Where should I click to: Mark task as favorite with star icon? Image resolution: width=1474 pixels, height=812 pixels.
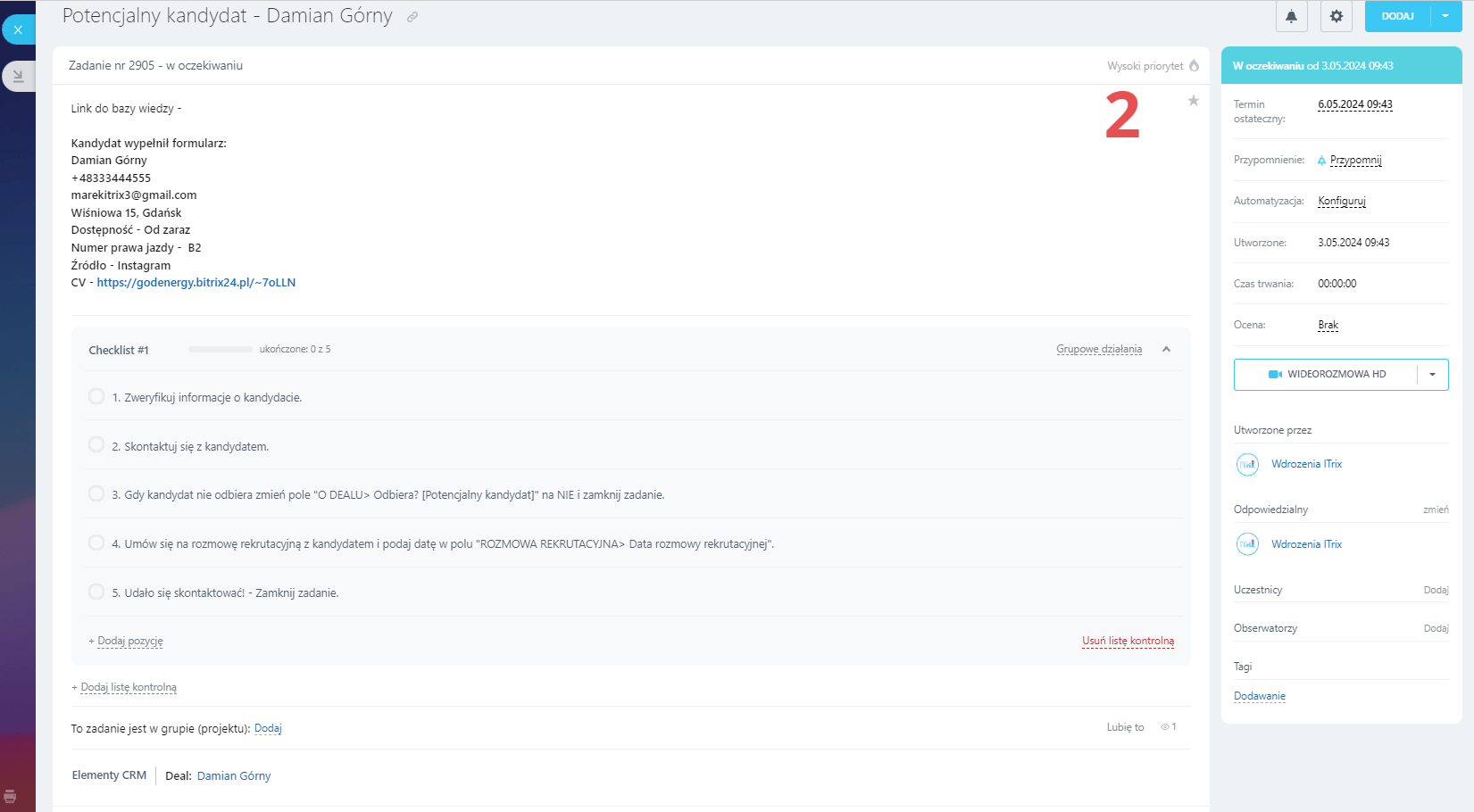click(x=1193, y=101)
